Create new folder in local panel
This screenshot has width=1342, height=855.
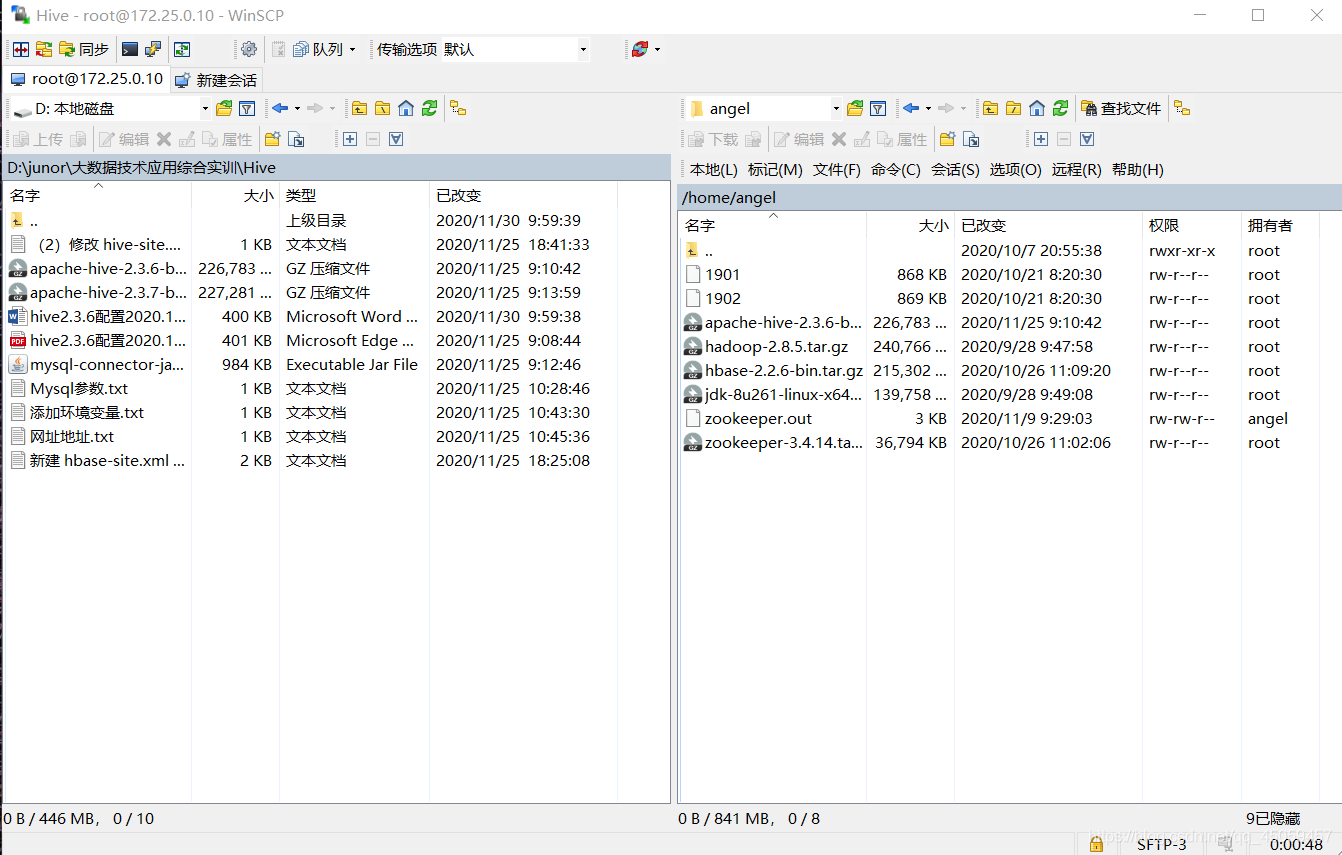(x=272, y=139)
